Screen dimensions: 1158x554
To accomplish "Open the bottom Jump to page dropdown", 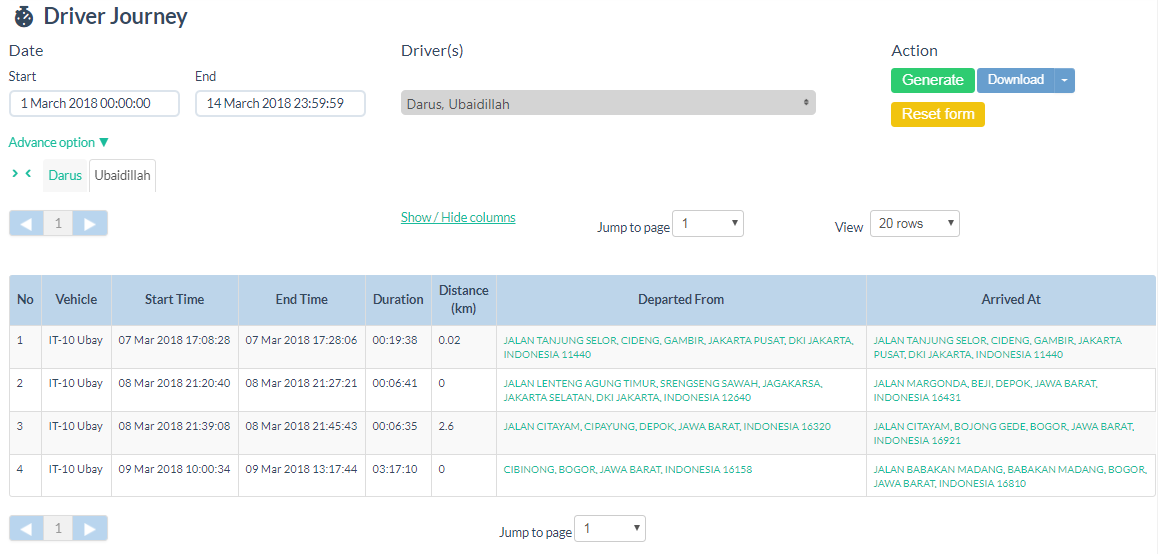I will tap(610, 528).
